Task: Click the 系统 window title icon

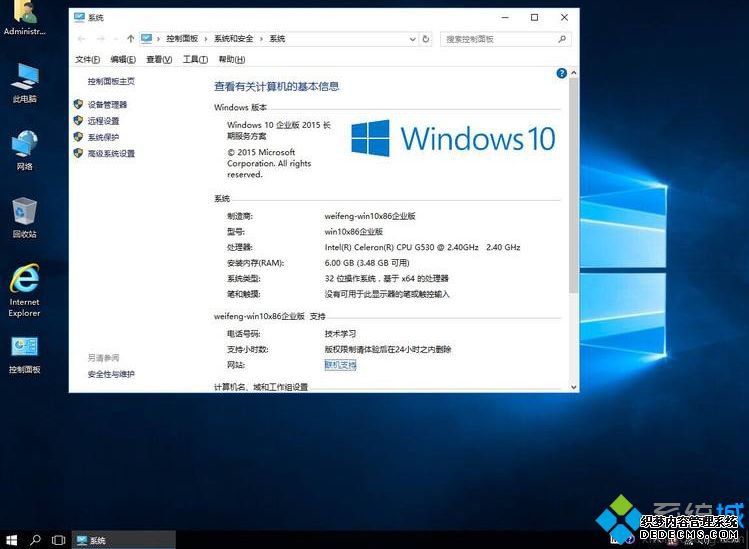Action: [79, 17]
